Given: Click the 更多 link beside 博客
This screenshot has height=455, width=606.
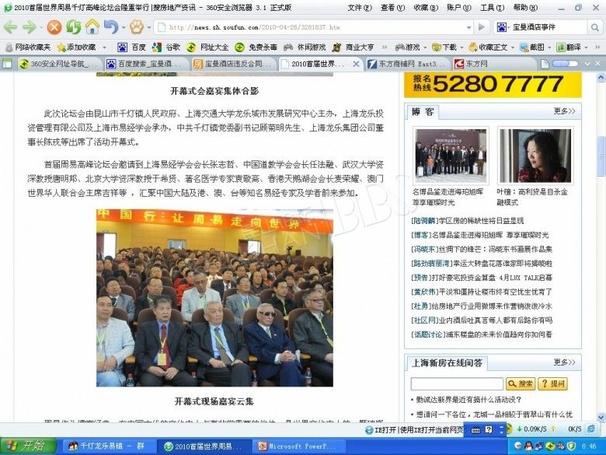Looking at the screenshot, I should (x=564, y=111).
